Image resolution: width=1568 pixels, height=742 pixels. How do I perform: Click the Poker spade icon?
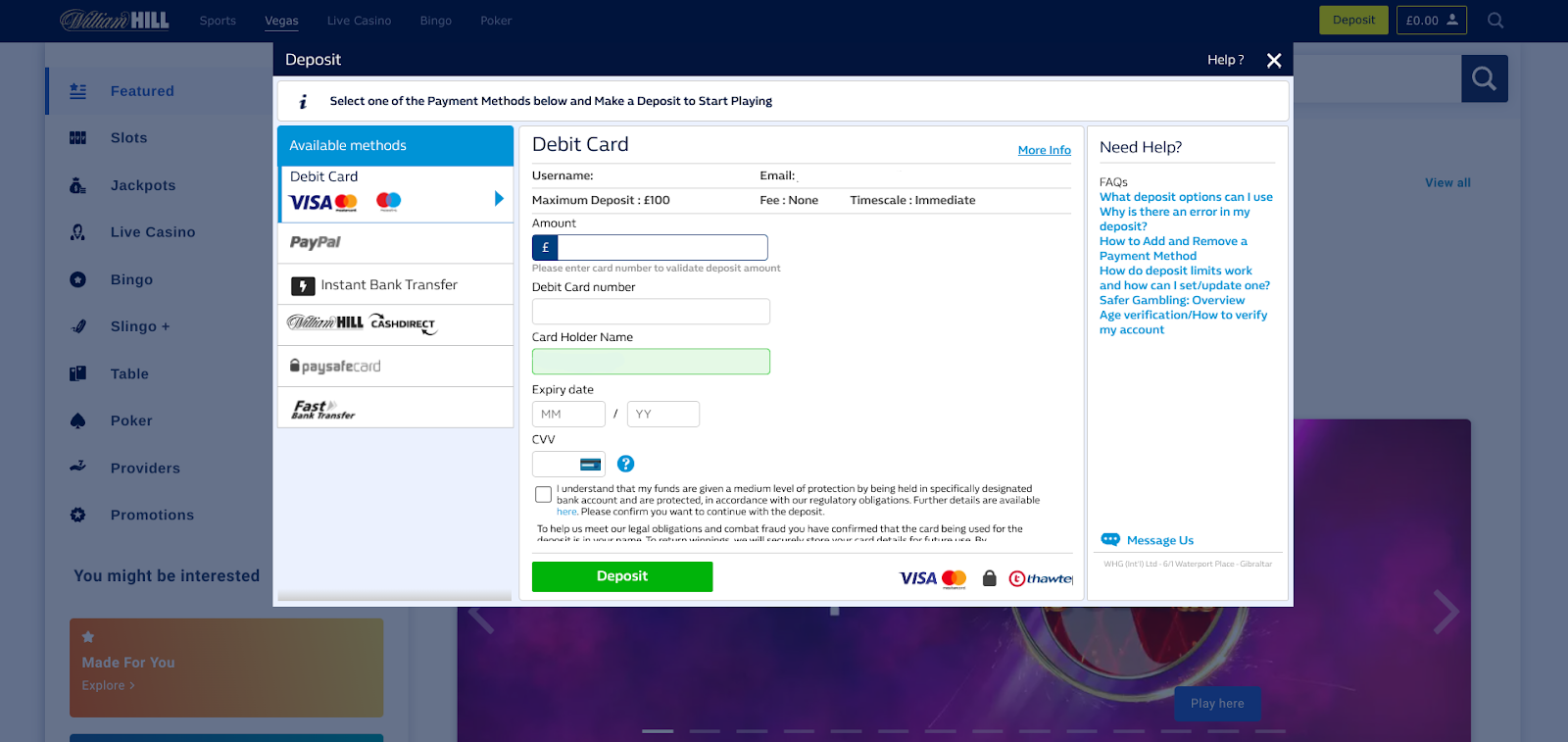(x=78, y=420)
